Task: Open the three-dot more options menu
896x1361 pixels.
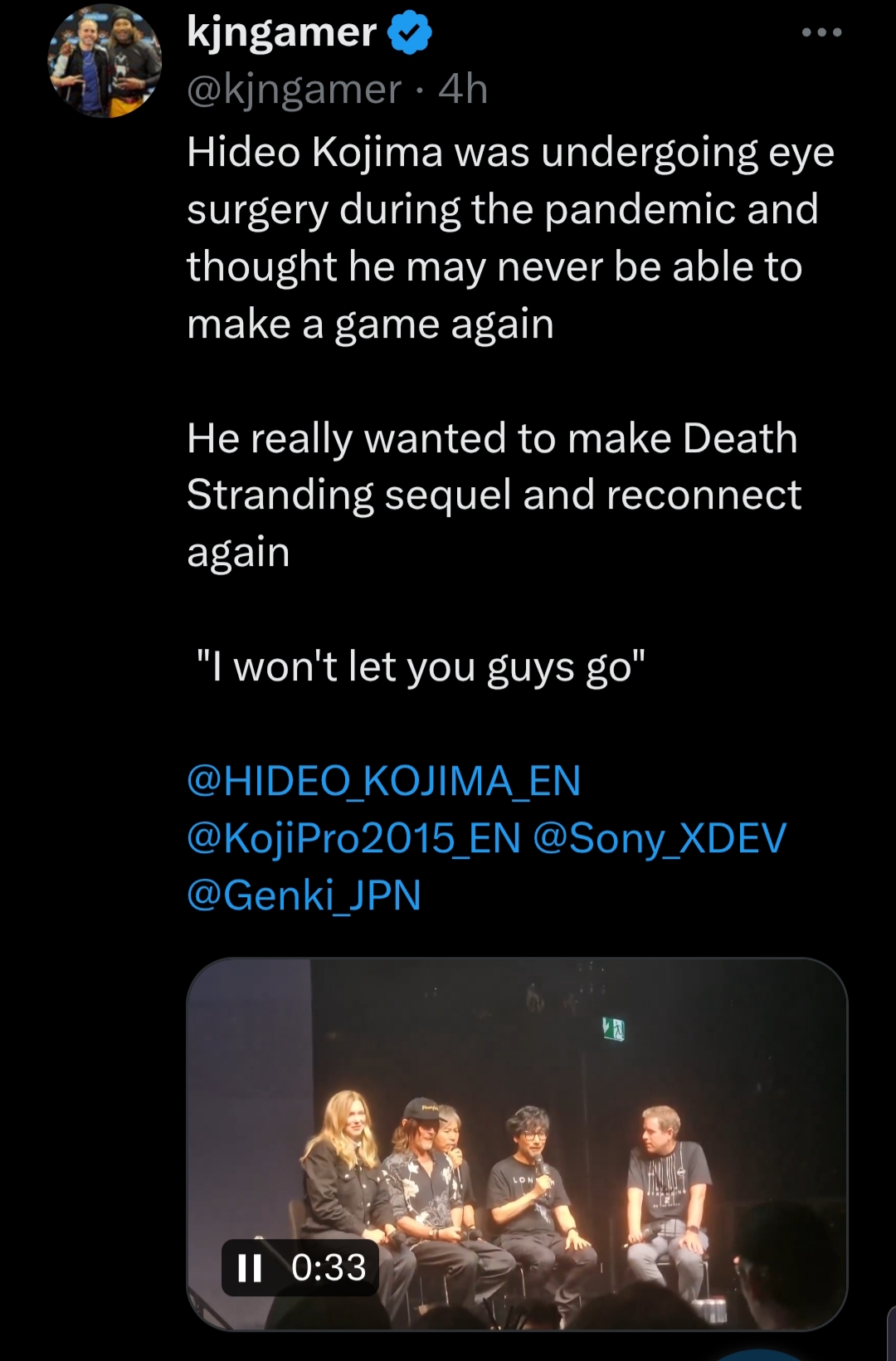Action: [x=821, y=32]
